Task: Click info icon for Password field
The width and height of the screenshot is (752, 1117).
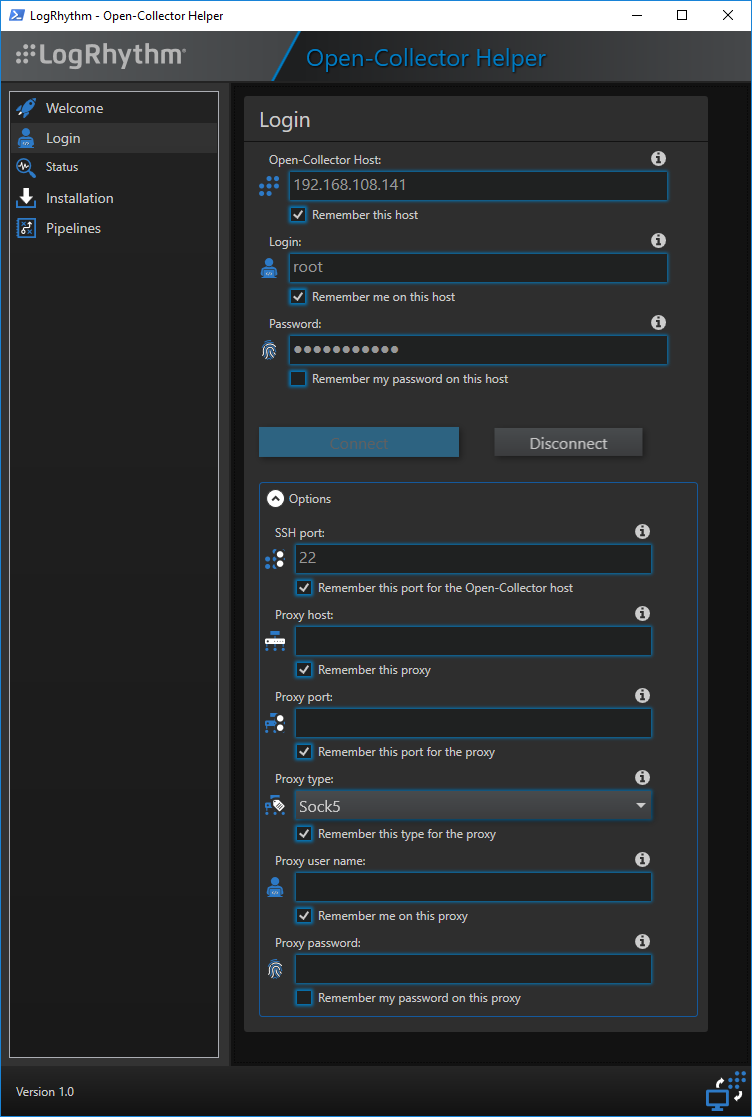Action: point(659,323)
